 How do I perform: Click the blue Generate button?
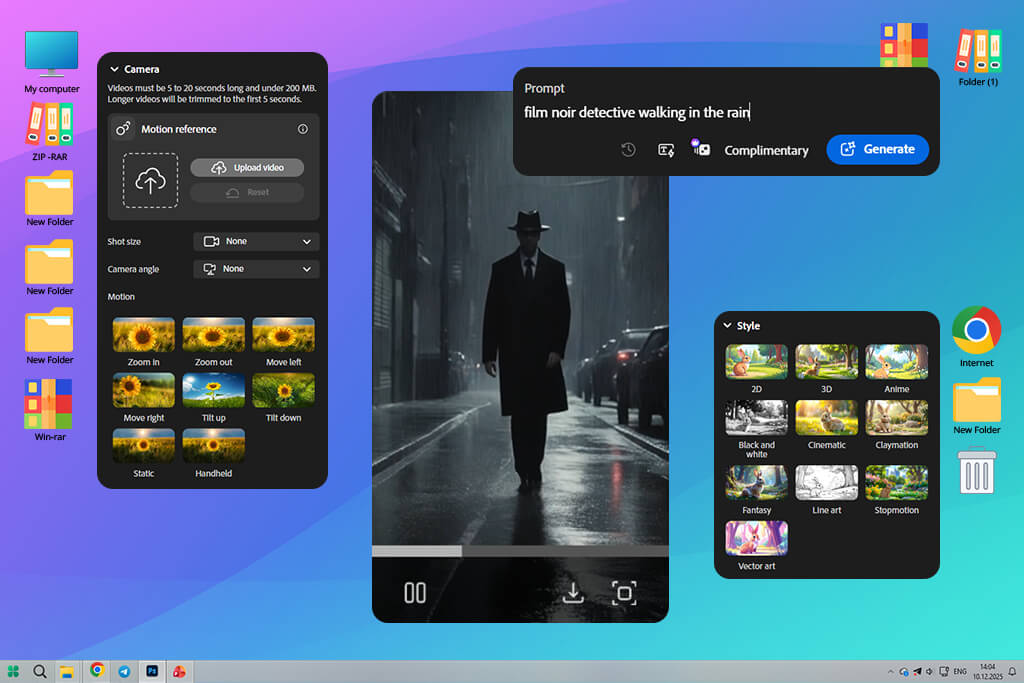(877, 150)
